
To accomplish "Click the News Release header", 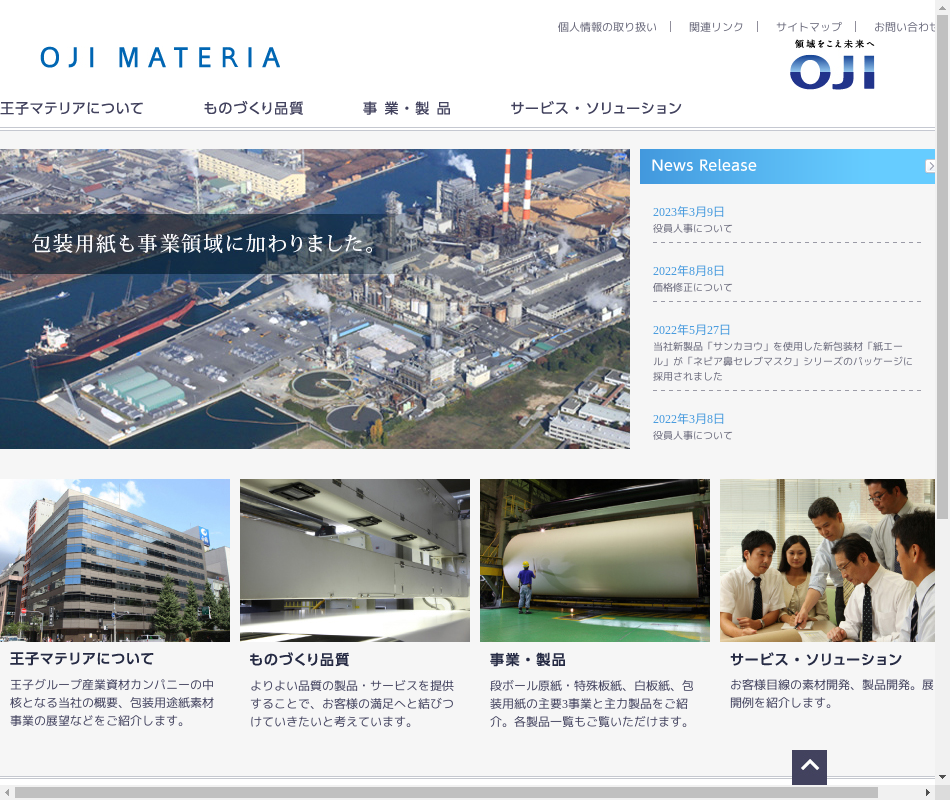I will [x=788, y=166].
